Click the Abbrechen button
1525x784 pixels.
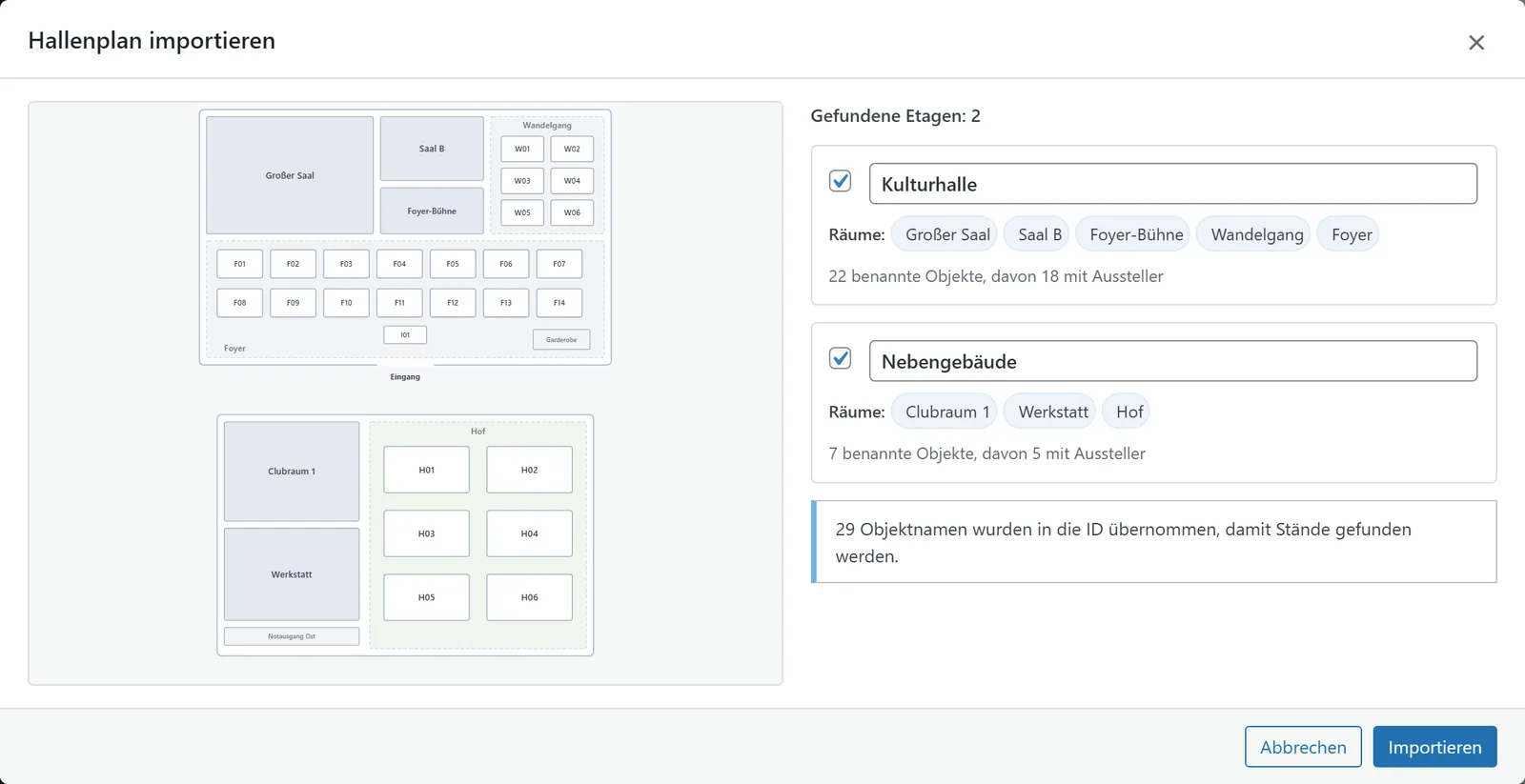[x=1303, y=747]
